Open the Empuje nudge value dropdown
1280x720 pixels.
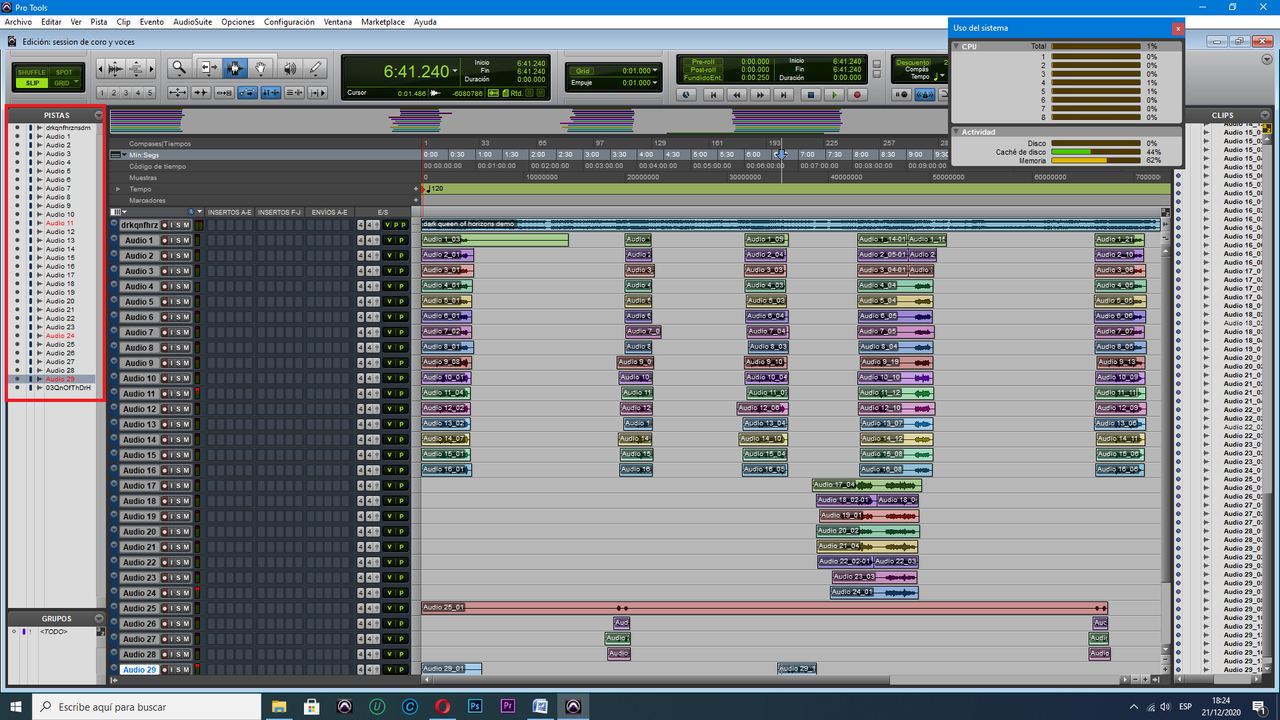pos(655,82)
